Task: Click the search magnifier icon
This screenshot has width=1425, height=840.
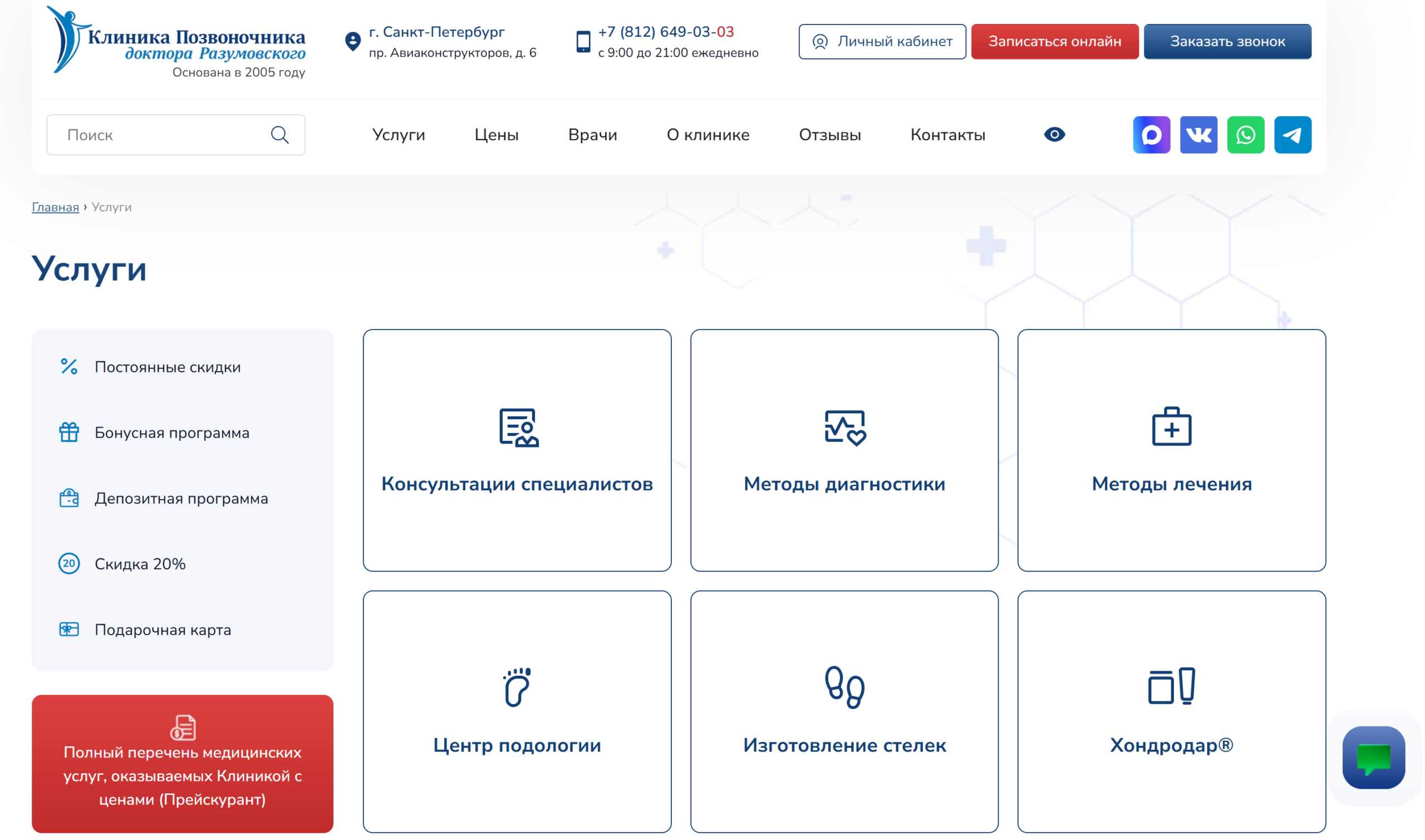Action: (x=279, y=135)
